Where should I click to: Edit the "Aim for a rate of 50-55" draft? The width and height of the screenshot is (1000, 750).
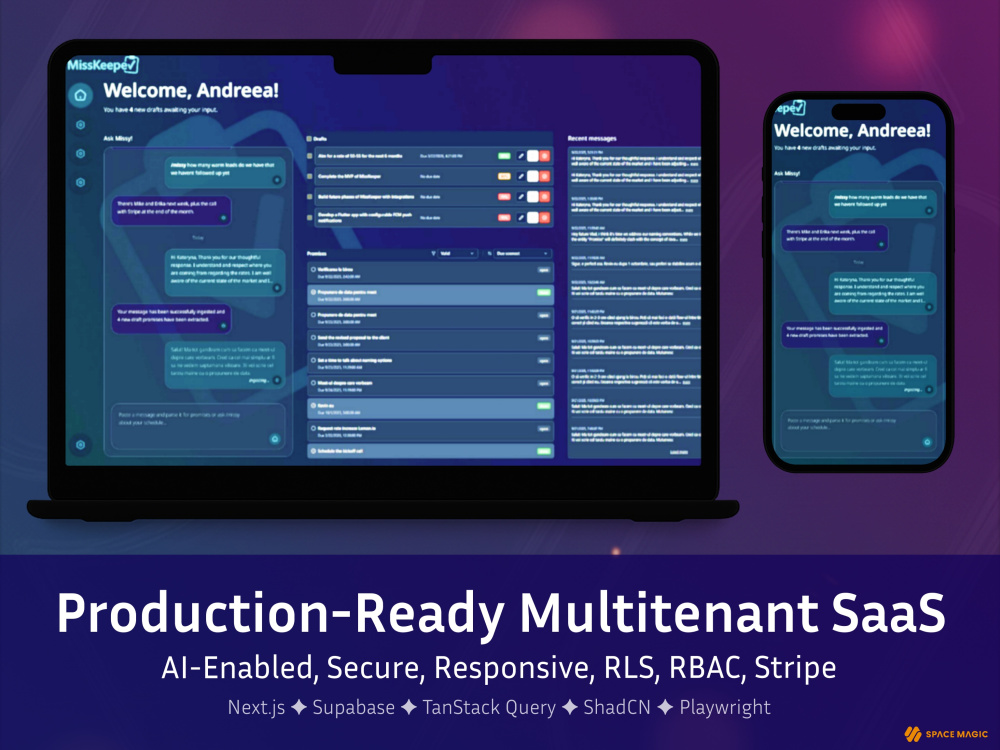[521, 156]
